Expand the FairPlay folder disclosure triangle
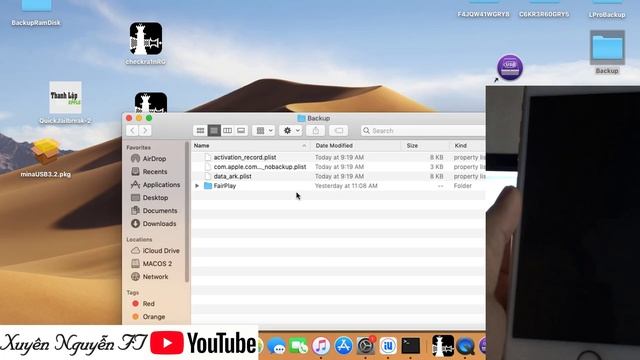This screenshot has width=640, height=360. 197,186
